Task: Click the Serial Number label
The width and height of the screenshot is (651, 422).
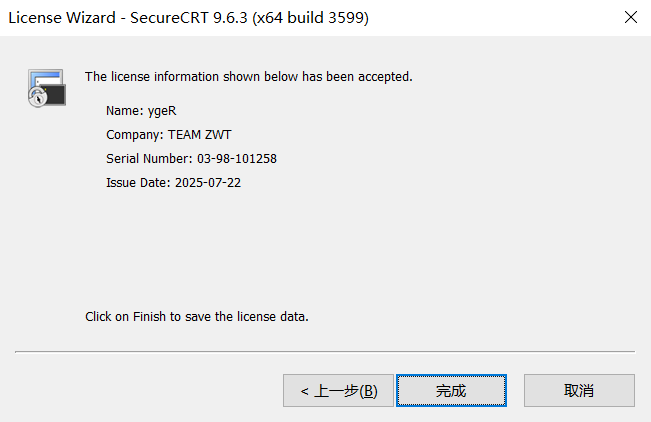Action: point(149,159)
